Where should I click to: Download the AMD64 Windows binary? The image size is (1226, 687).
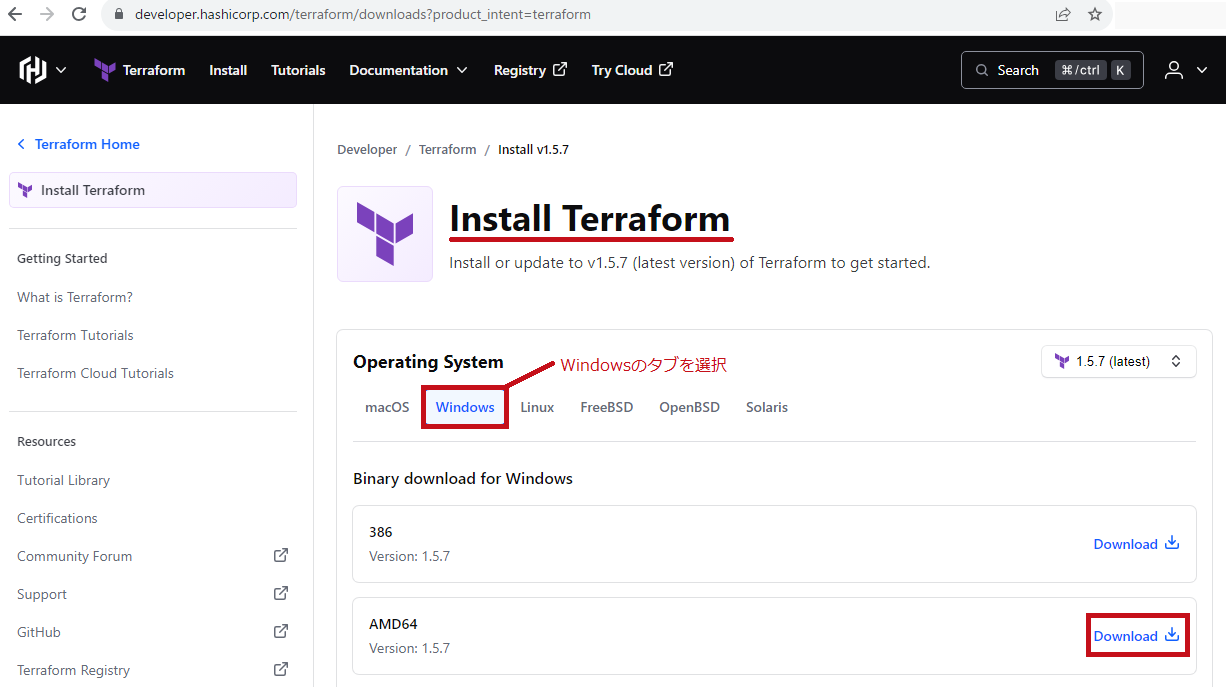(1137, 636)
